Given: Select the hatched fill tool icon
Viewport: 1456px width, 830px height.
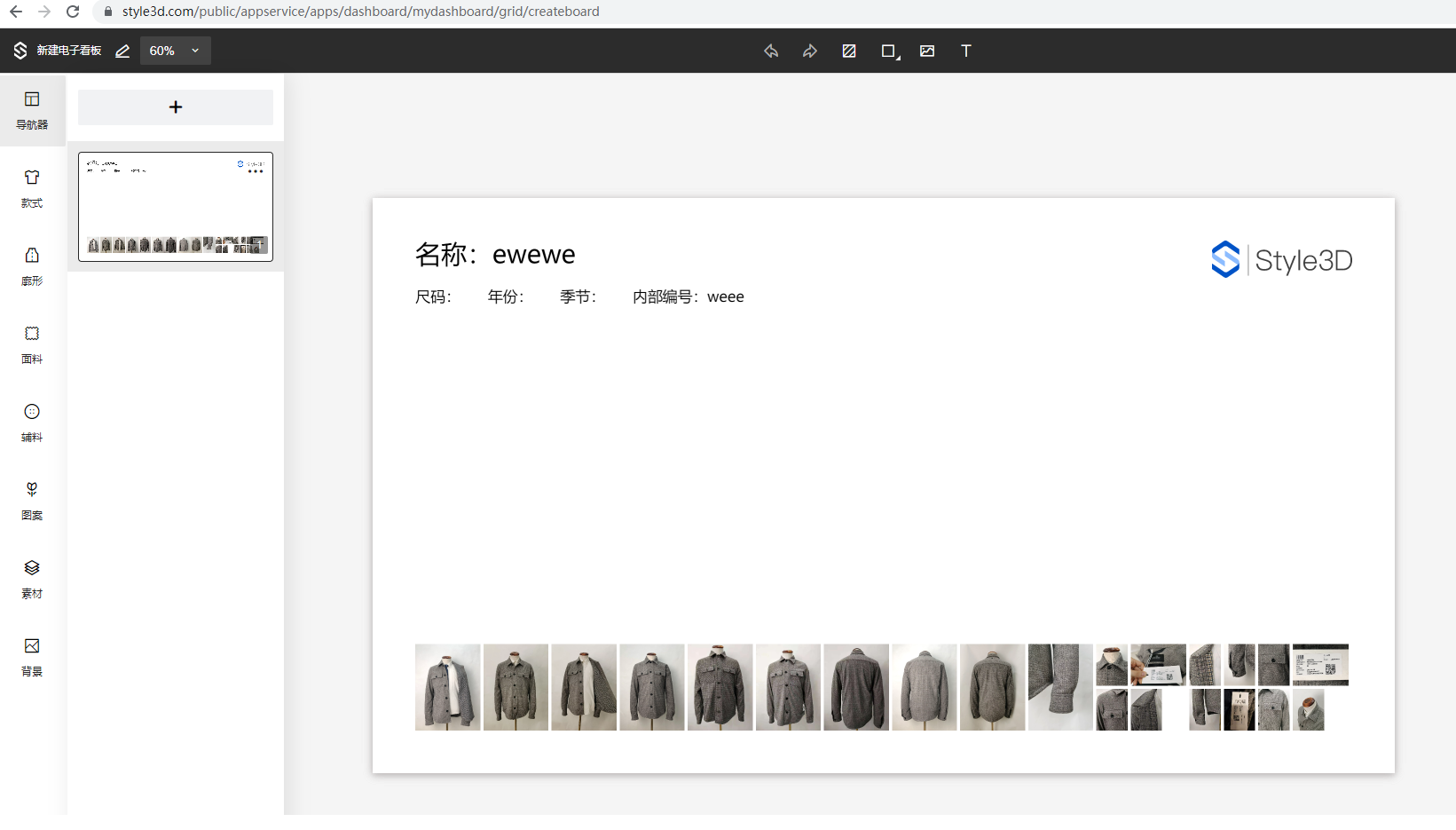Looking at the screenshot, I should pos(849,51).
